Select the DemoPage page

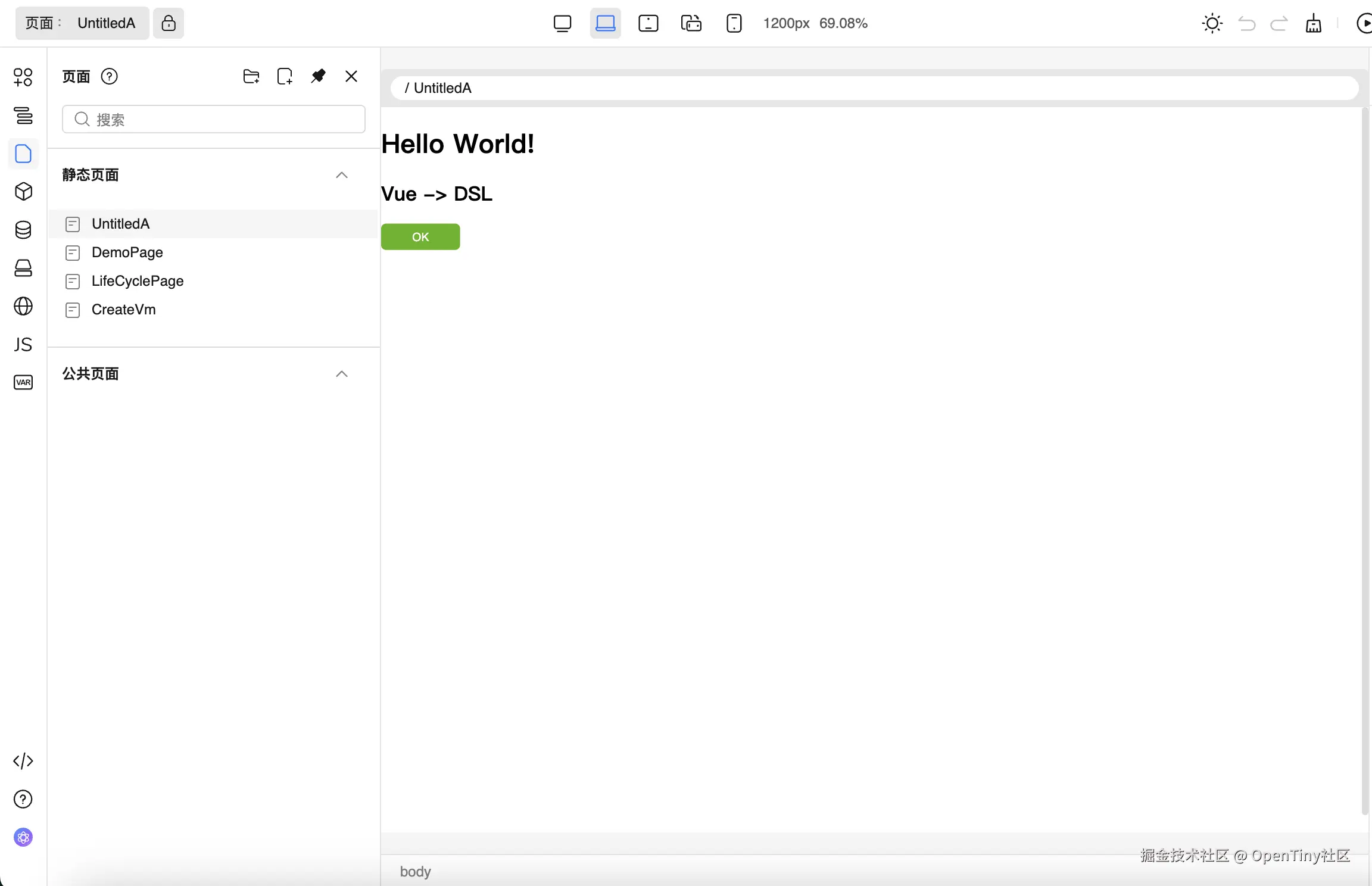[127, 252]
